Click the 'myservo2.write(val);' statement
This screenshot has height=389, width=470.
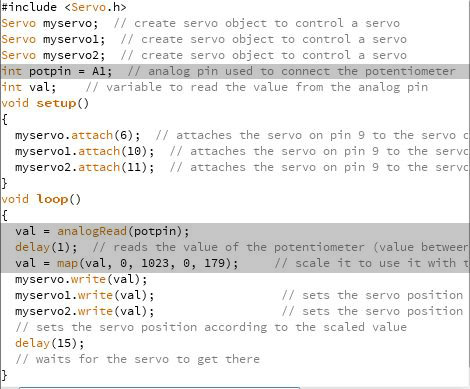(x=85, y=311)
